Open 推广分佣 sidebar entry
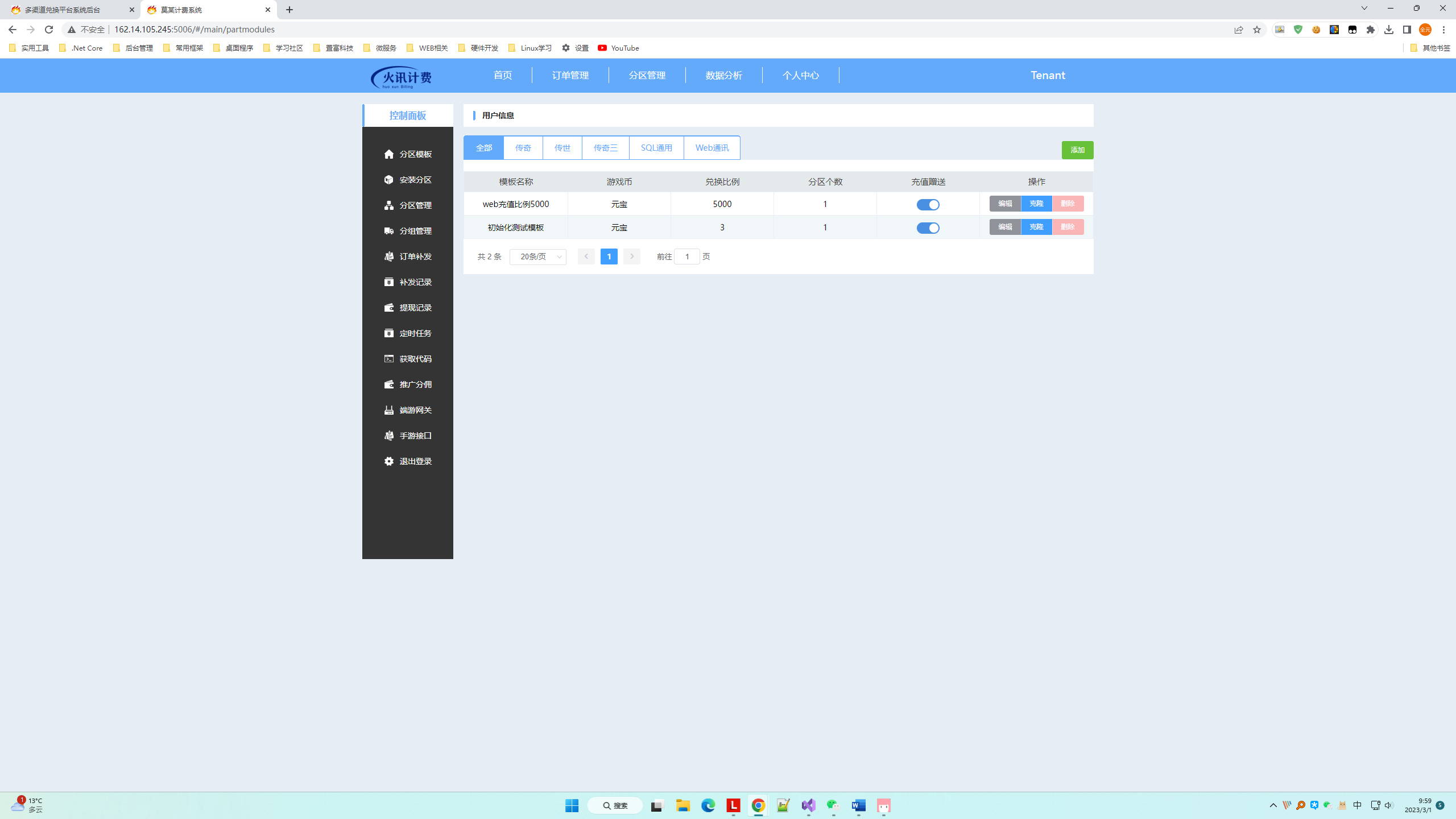The width and height of the screenshot is (1456, 819). (408, 384)
